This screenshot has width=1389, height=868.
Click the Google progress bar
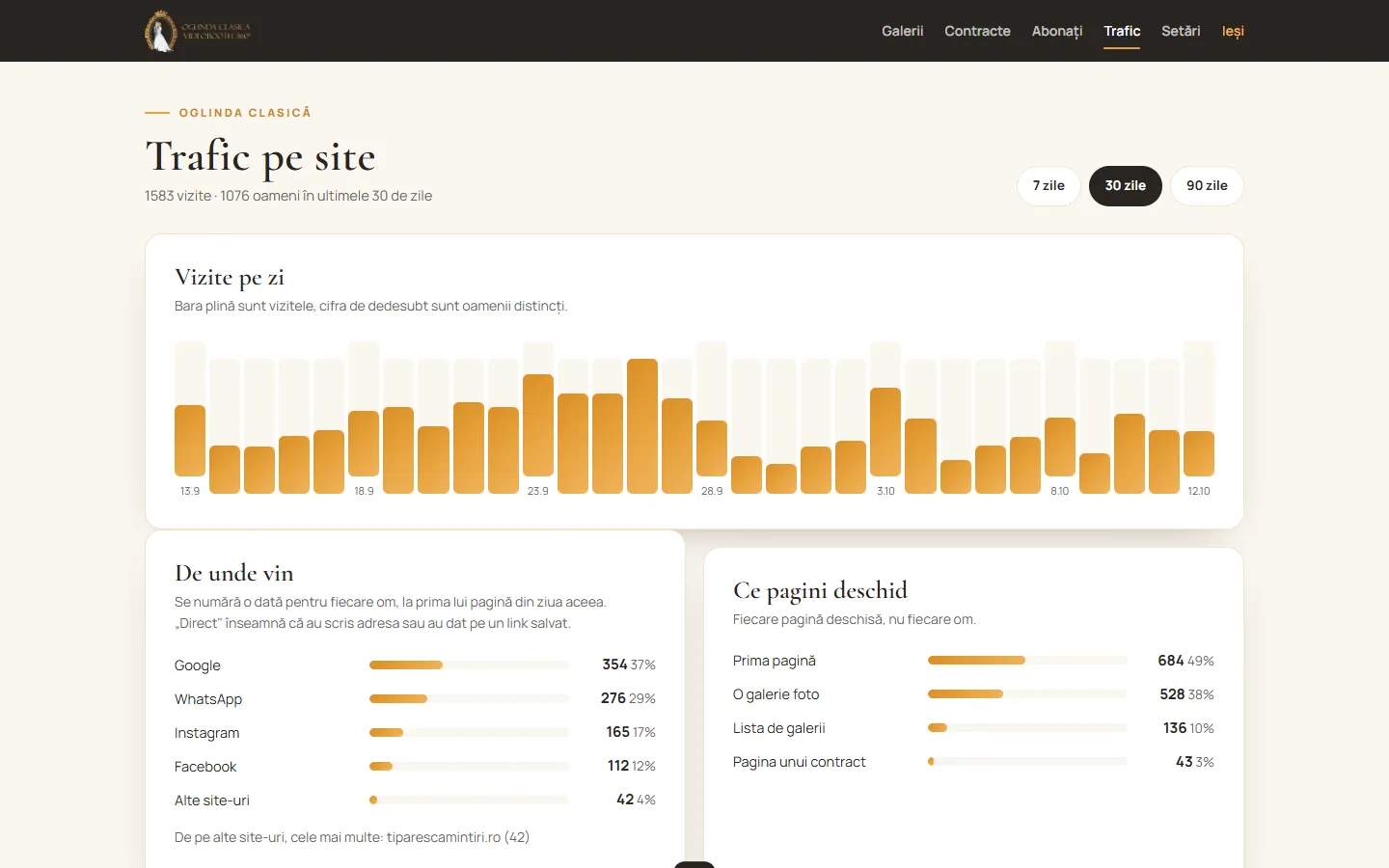[x=469, y=665]
